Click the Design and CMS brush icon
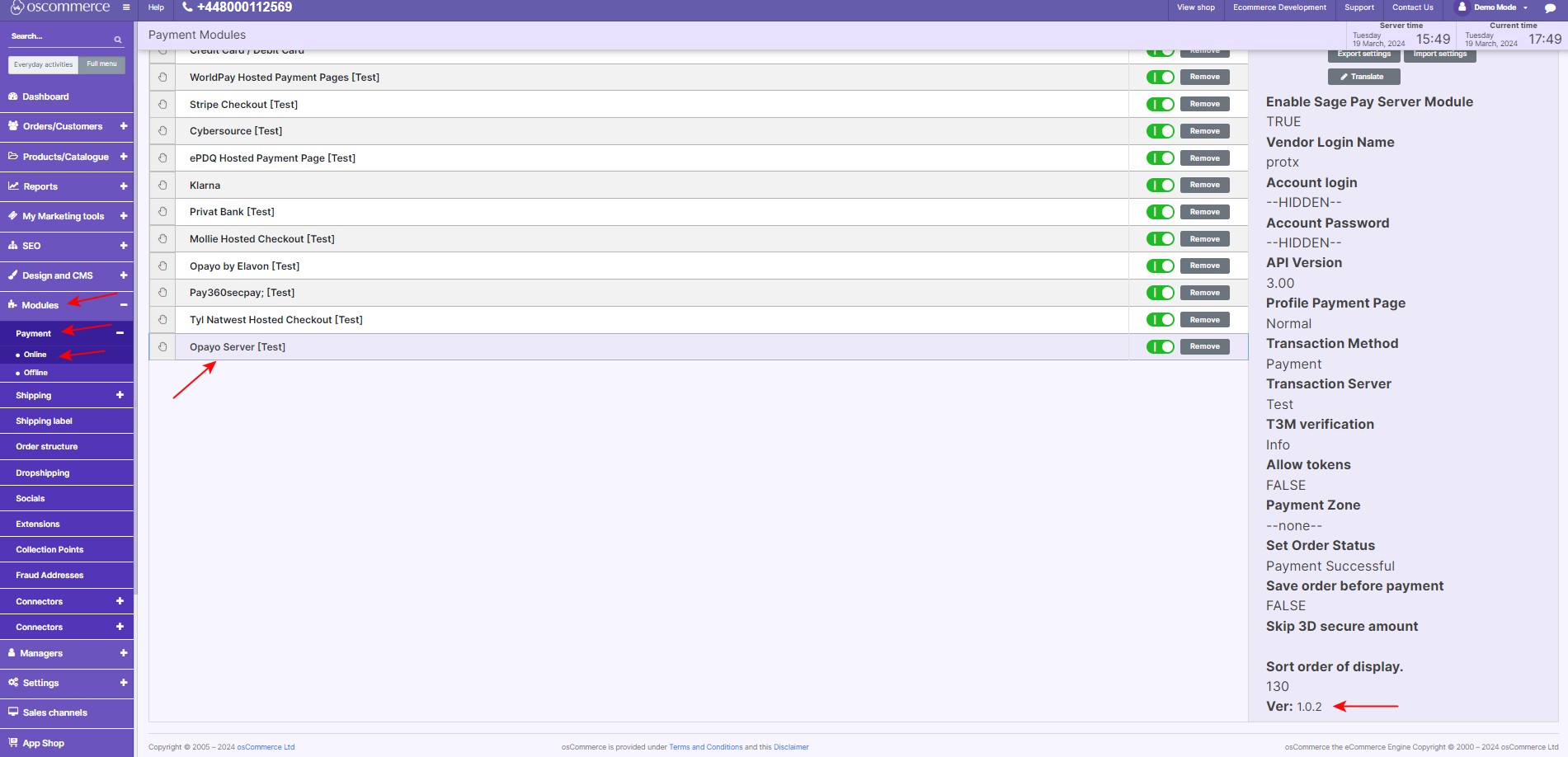This screenshot has height=757, width=1568. [x=13, y=275]
